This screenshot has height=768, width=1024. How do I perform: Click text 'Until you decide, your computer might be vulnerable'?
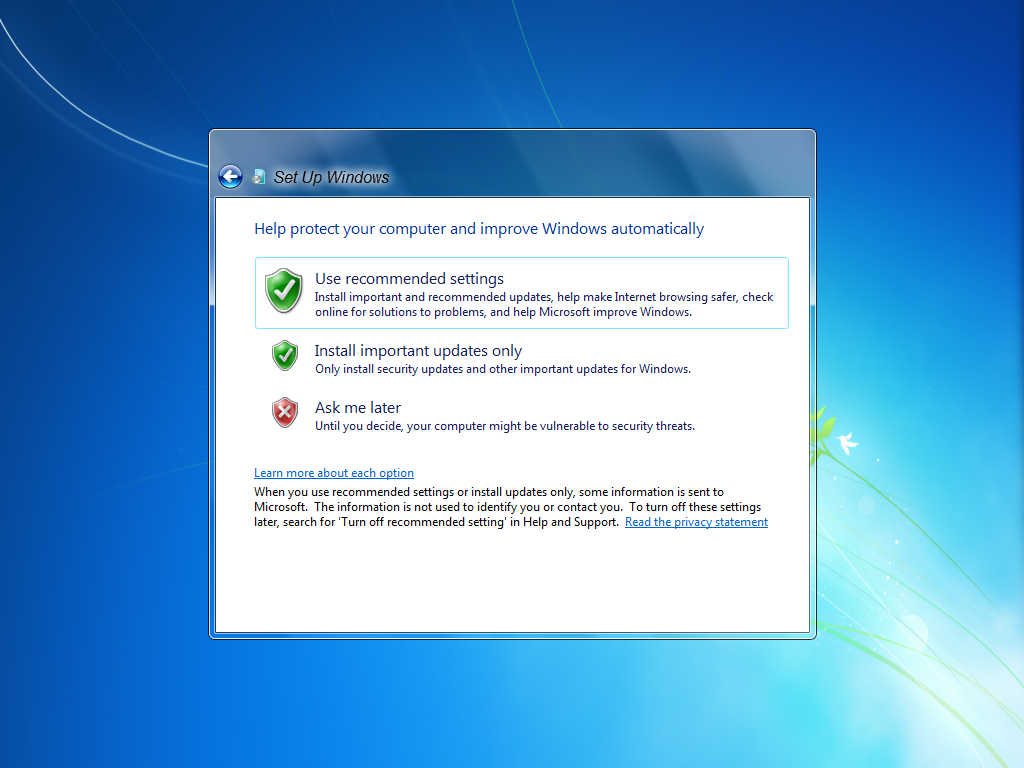click(x=505, y=426)
